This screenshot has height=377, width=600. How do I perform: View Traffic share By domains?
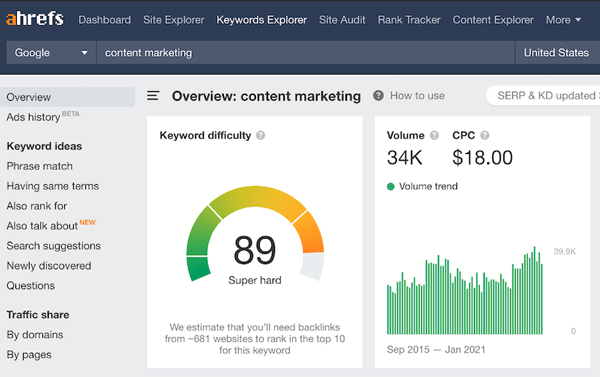point(35,335)
